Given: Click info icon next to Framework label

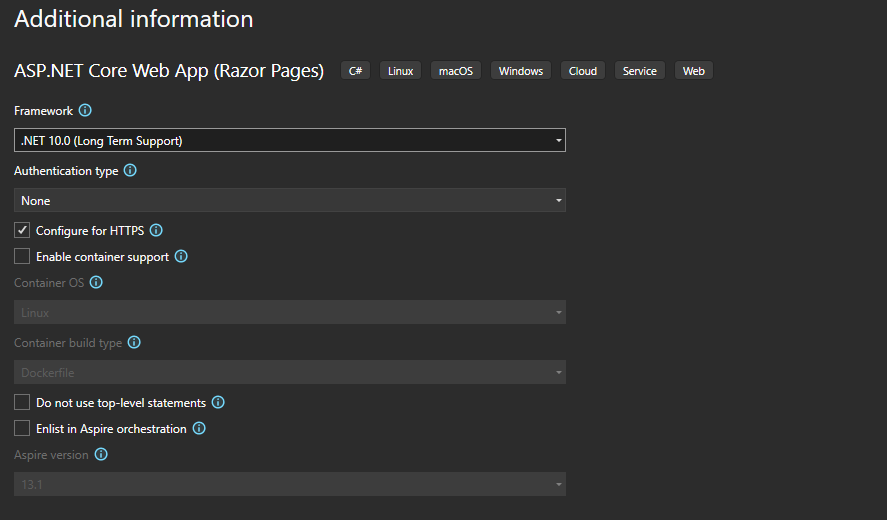Looking at the screenshot, I should pyautogui.click(x=85, y=111).
